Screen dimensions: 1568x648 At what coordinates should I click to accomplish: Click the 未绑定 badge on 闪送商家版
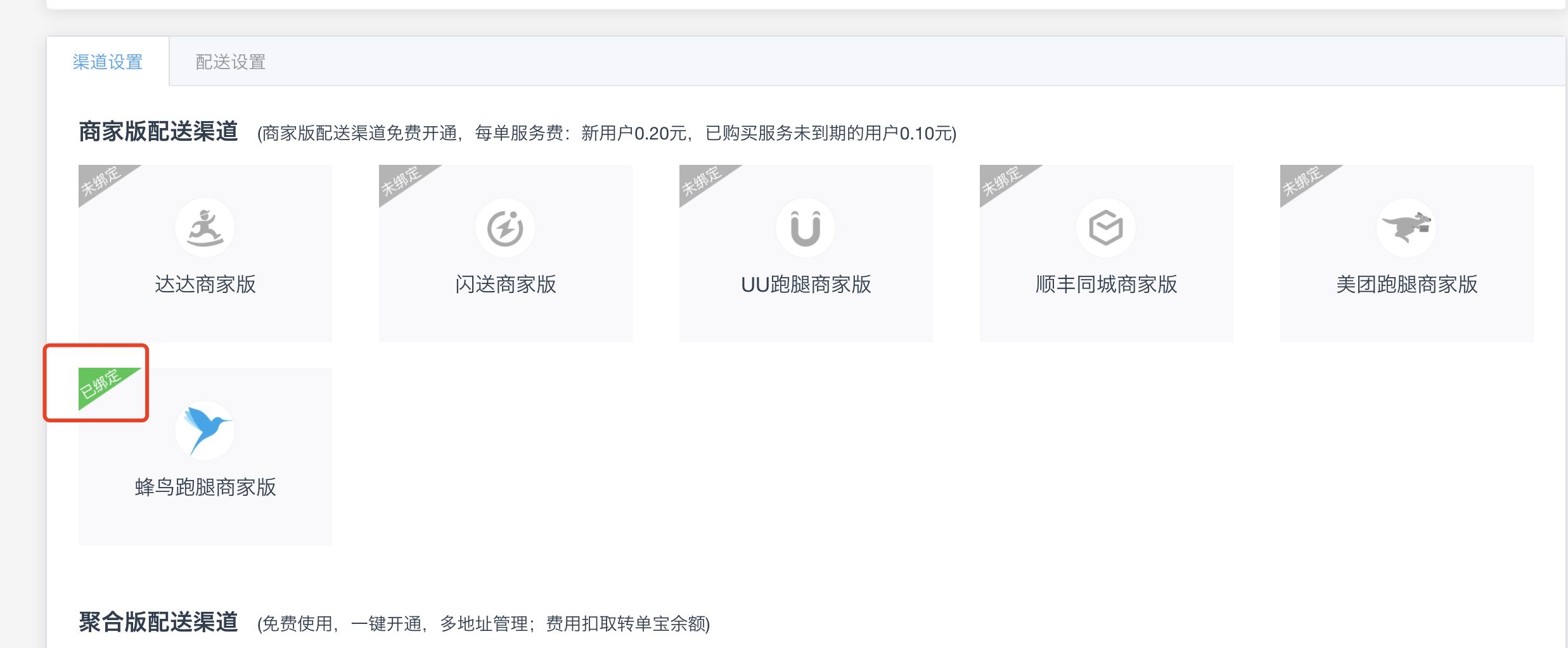click(401, 181)
